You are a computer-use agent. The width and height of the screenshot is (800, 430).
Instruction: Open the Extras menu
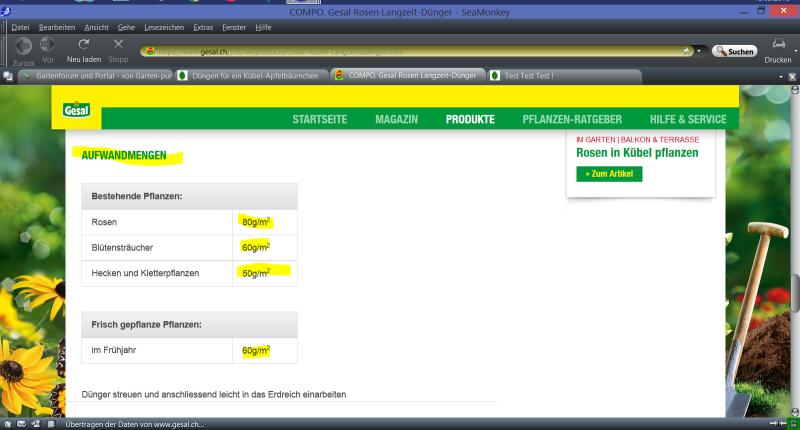click(203, 28)
